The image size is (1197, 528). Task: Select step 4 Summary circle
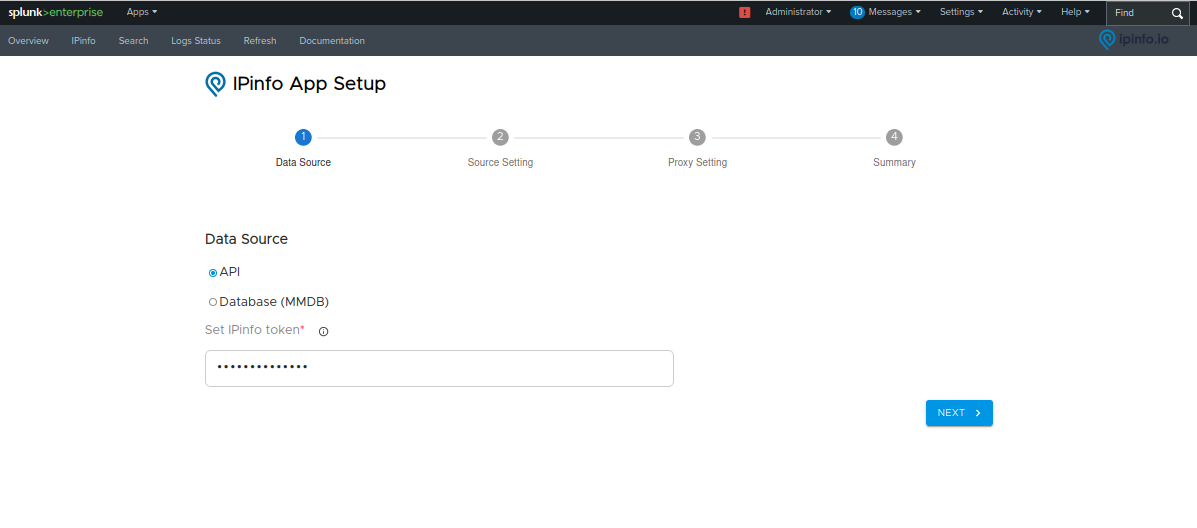click(x=894, y=137)
